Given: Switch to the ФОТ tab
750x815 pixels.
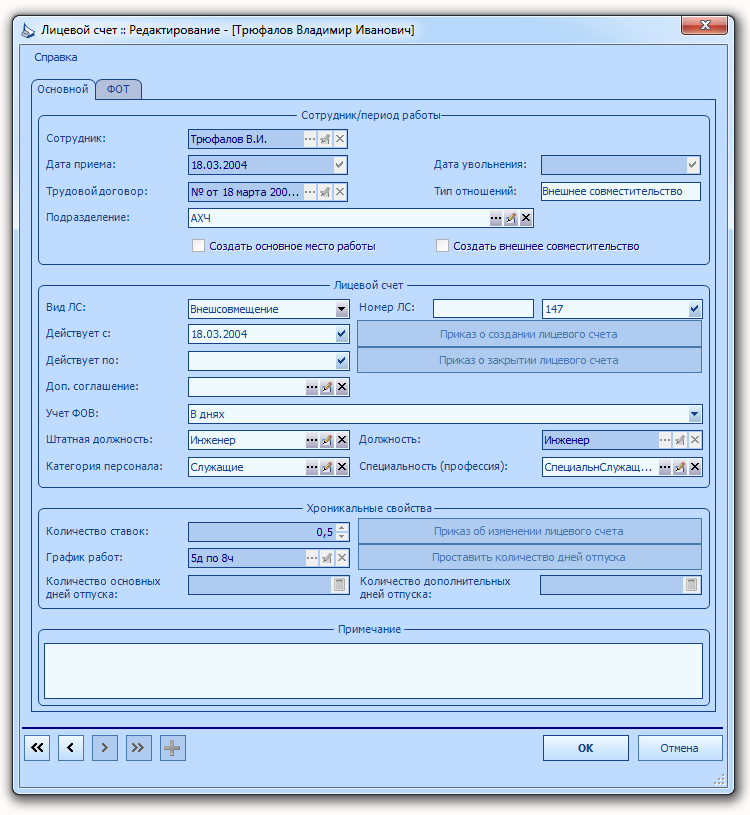Looking at the screenshot, I should click(x=119, y=89).
